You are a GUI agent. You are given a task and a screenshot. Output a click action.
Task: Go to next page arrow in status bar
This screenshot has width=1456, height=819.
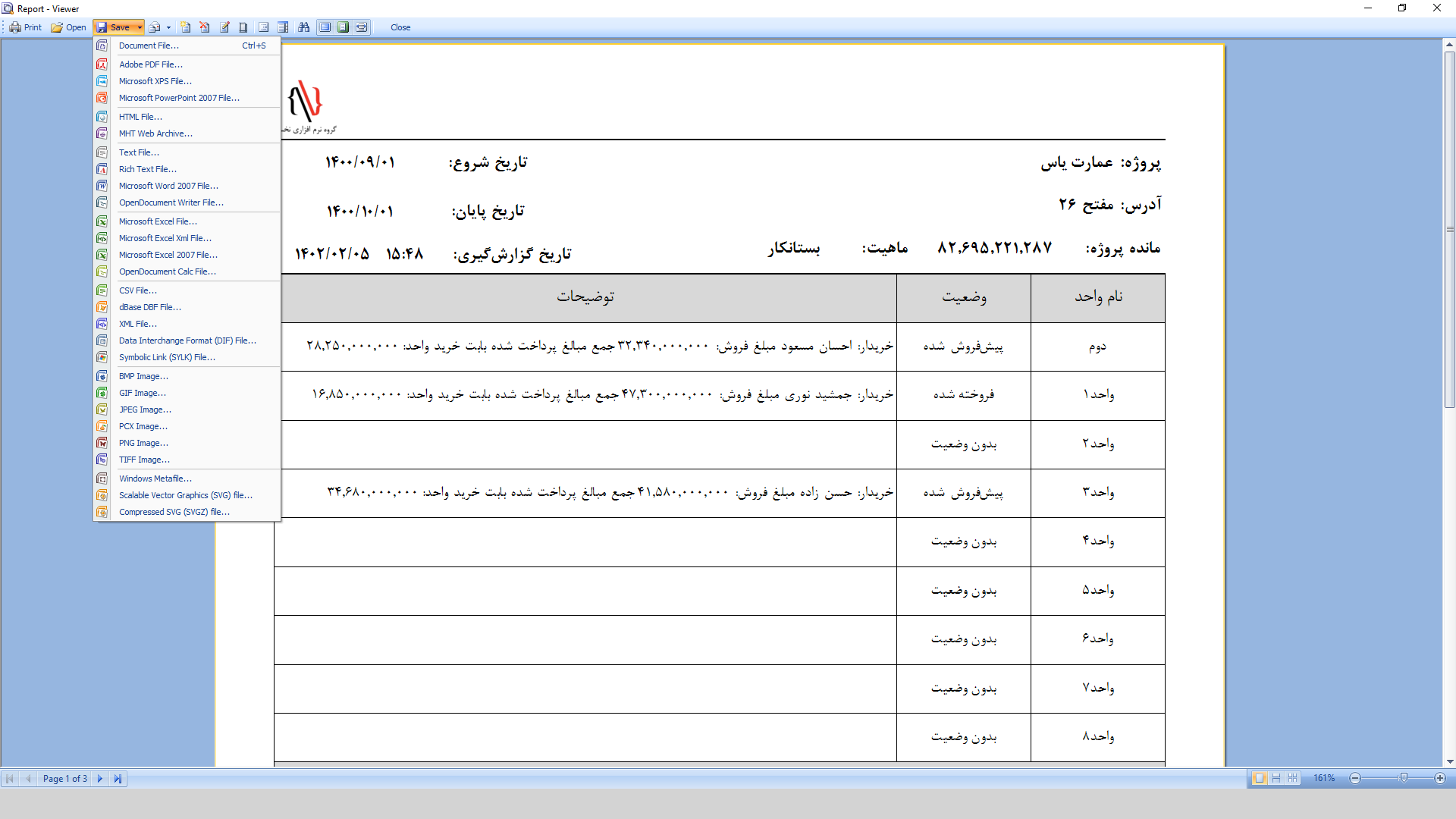pyautogui.click(x=100, y=779)
